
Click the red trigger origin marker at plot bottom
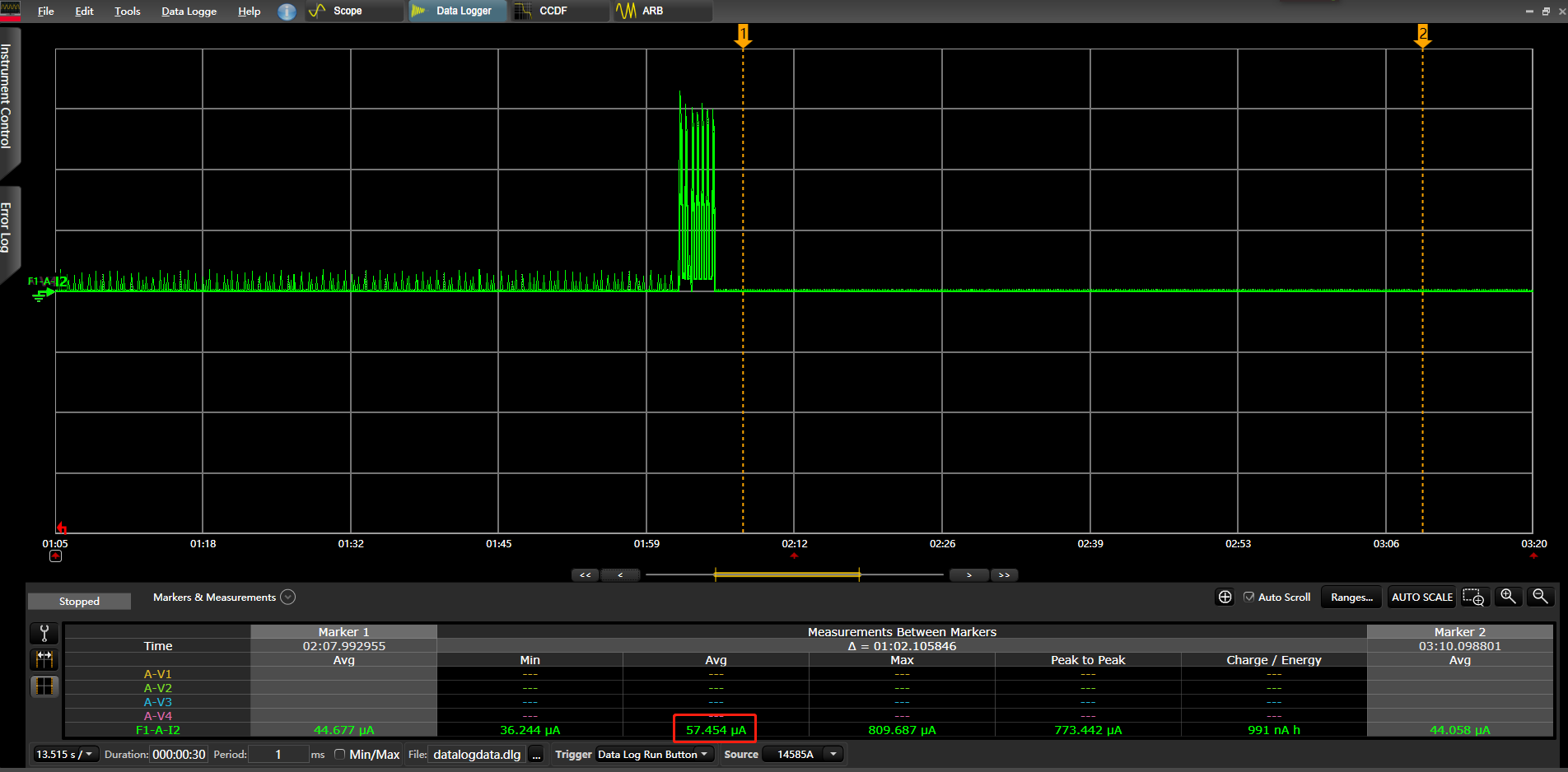click(x=62, y=528)
